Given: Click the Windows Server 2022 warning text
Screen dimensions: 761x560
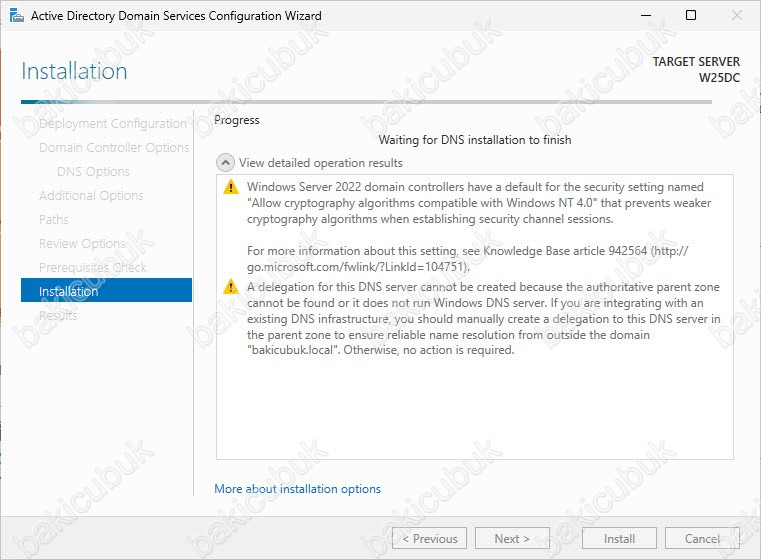Looking at the screenshot, I should coord(479,203).
